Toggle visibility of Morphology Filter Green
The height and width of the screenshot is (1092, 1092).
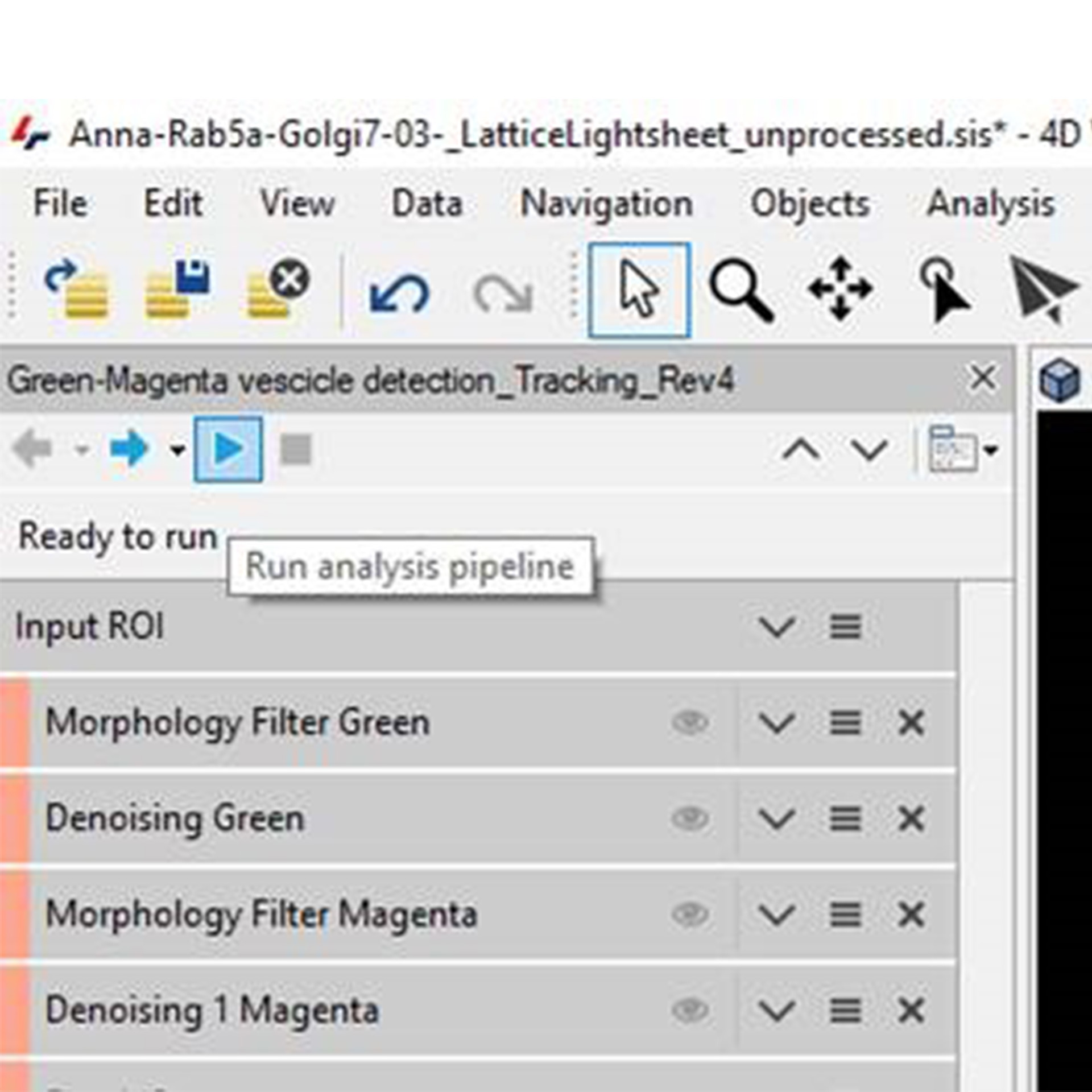(x=690, y=722)
